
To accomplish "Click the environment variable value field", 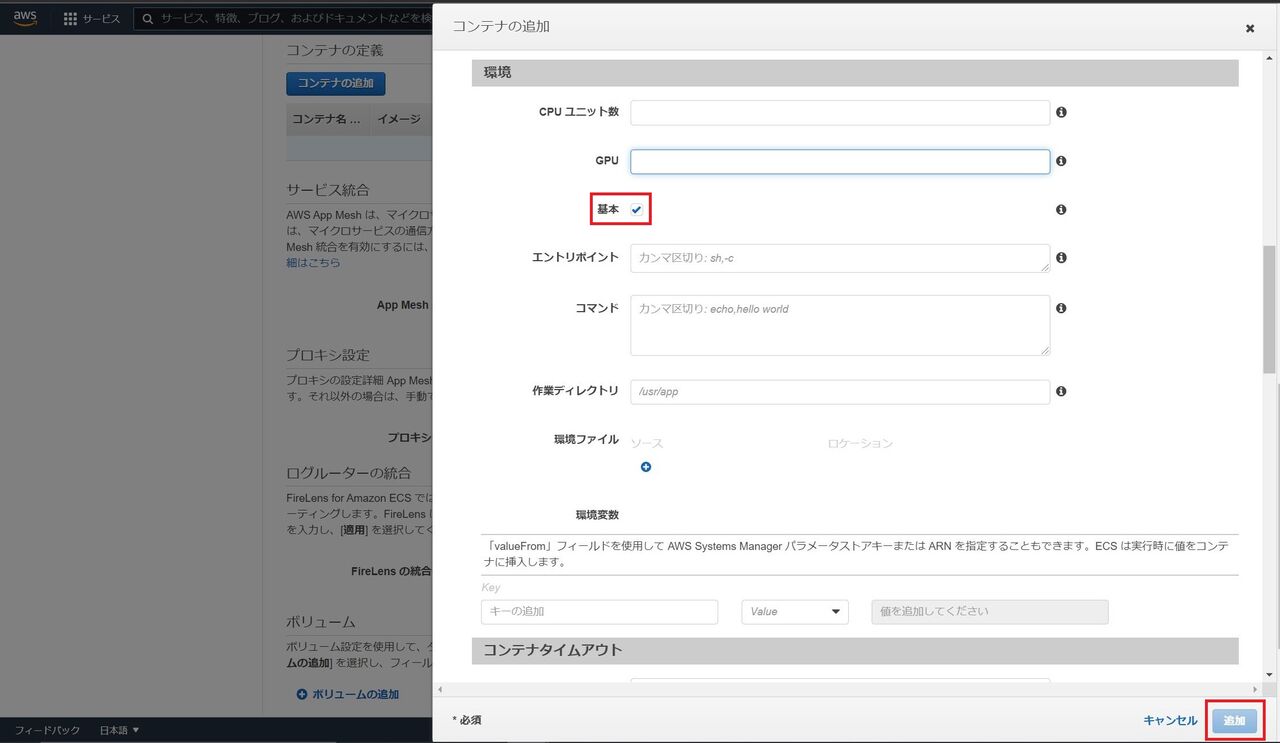I will (x=990, y=612).
